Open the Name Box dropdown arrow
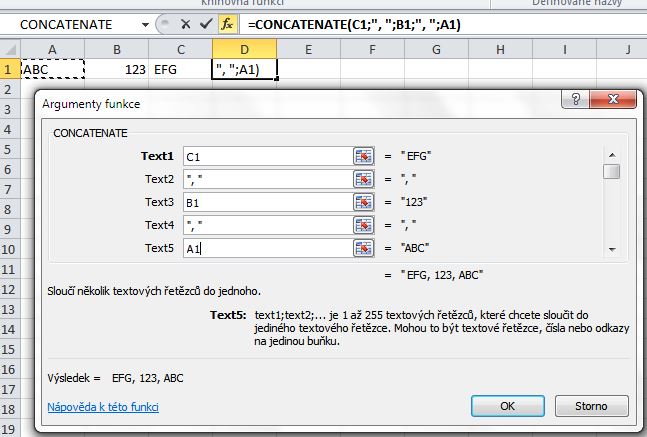Viewport: 647px width, 437px height. [147, 23]
